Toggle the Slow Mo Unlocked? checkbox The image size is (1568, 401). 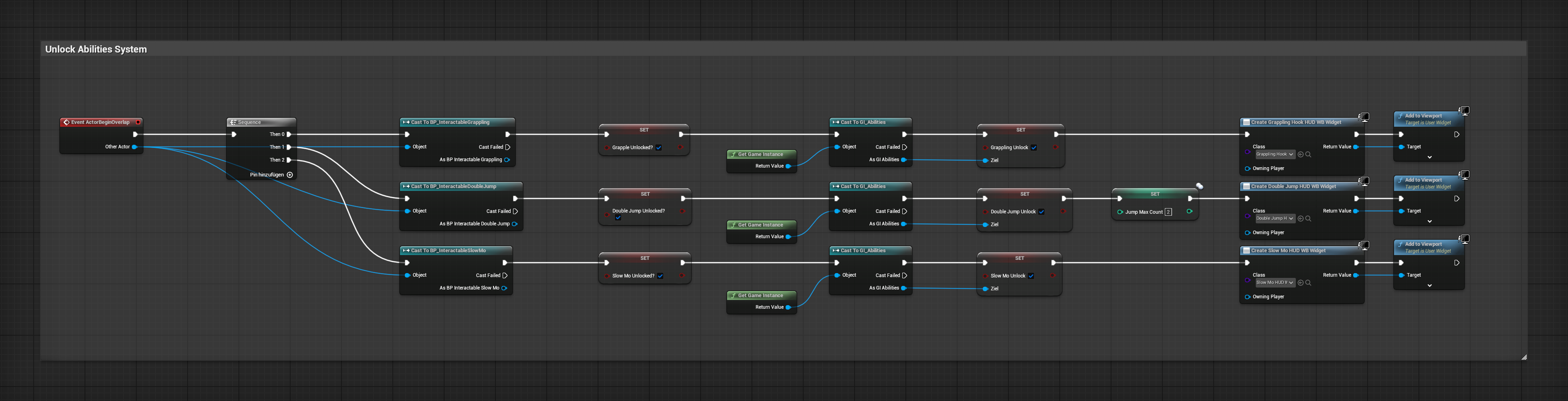coord(660,276)
